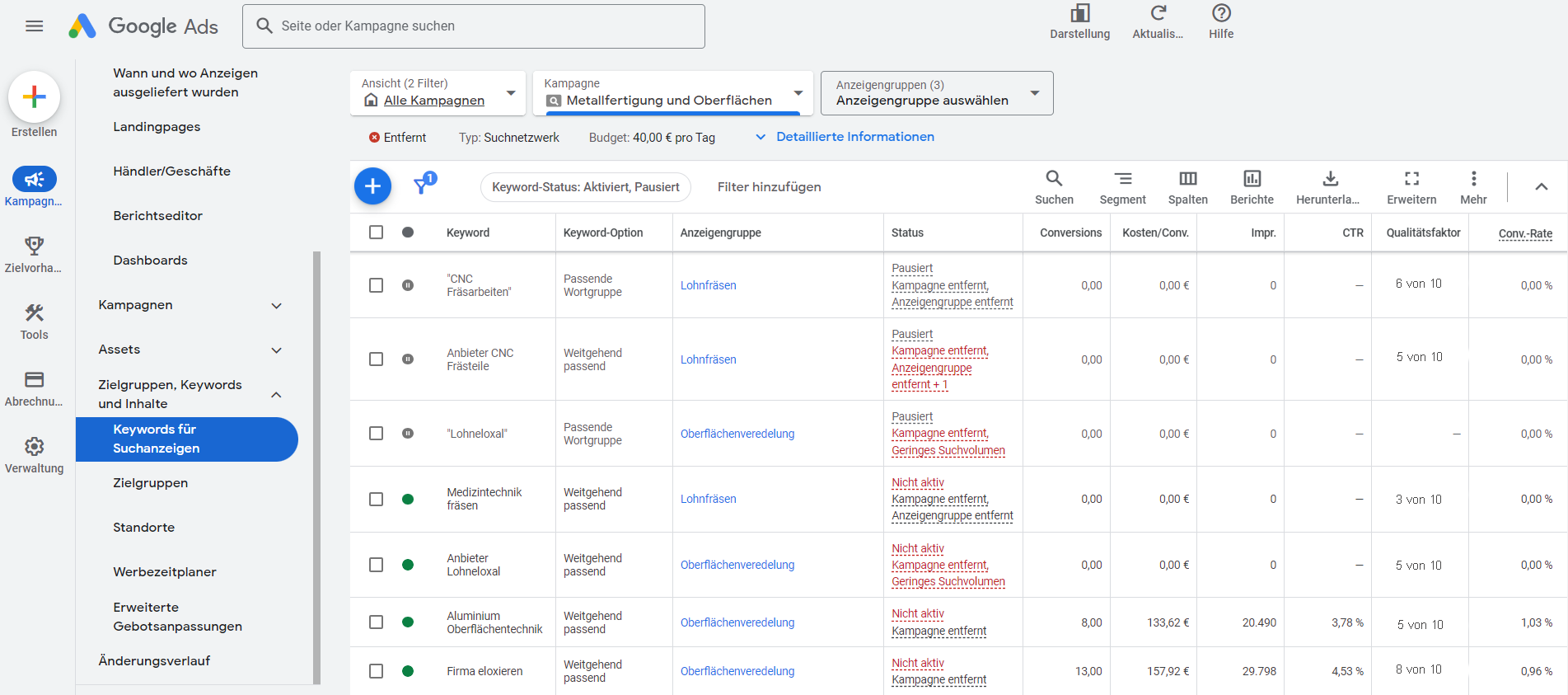1568x695 pixels.
Task: Check the "CNC Fräsarbeiten" row checkbox
Action: coord(376,285)
